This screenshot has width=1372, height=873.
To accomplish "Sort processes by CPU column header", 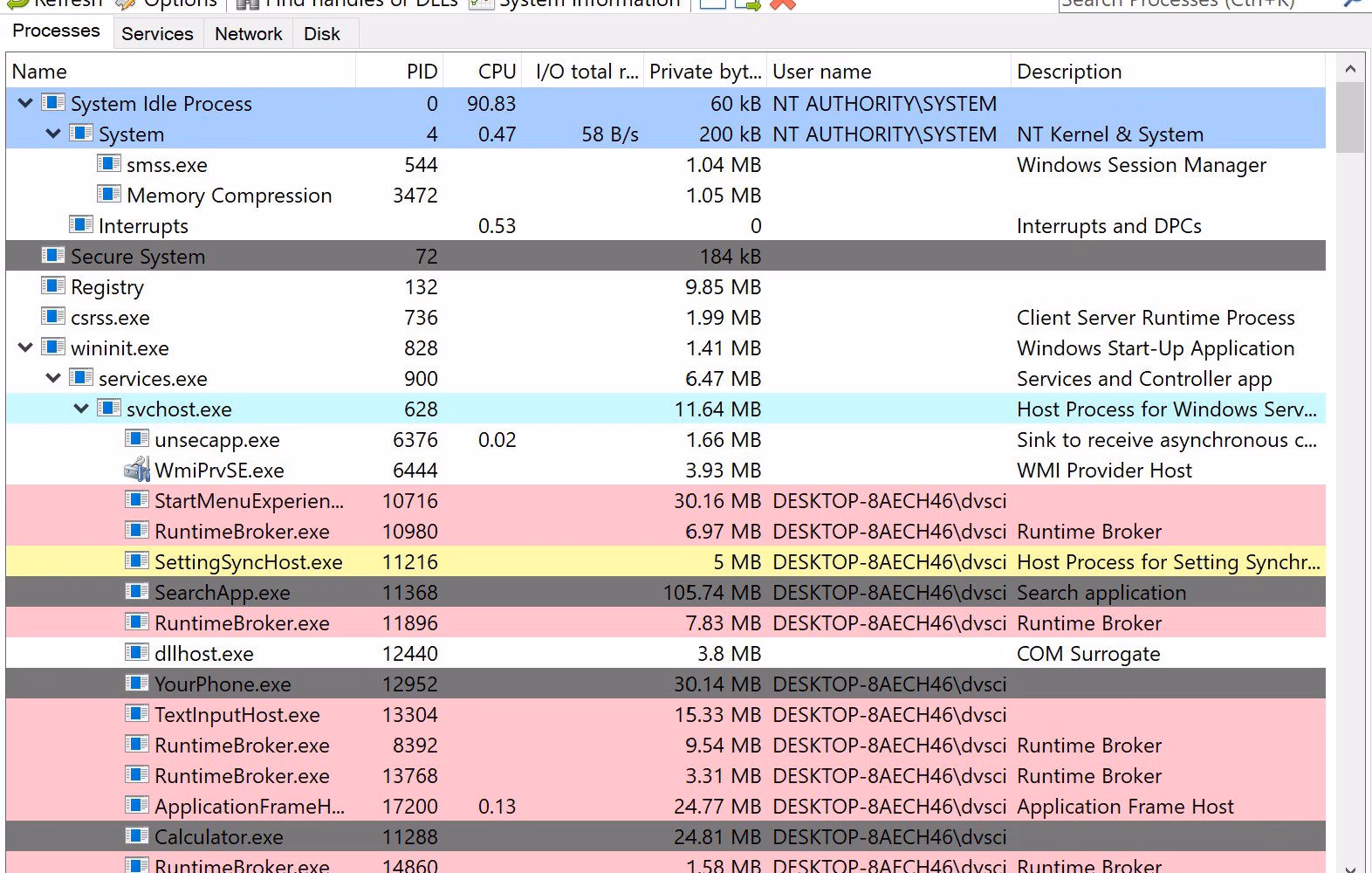I will click(x=497, y=72).
